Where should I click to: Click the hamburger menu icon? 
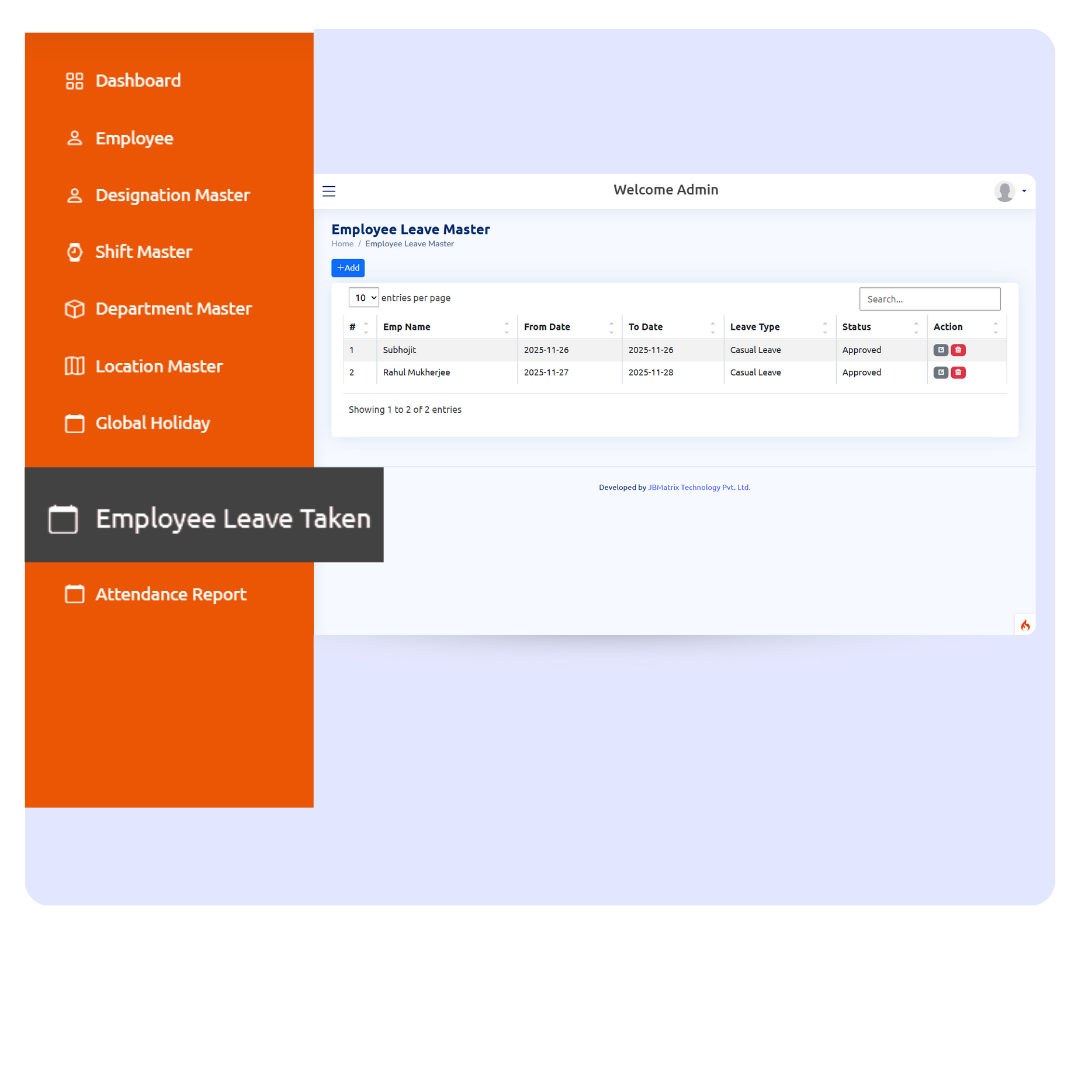click(x=329, y=191)
